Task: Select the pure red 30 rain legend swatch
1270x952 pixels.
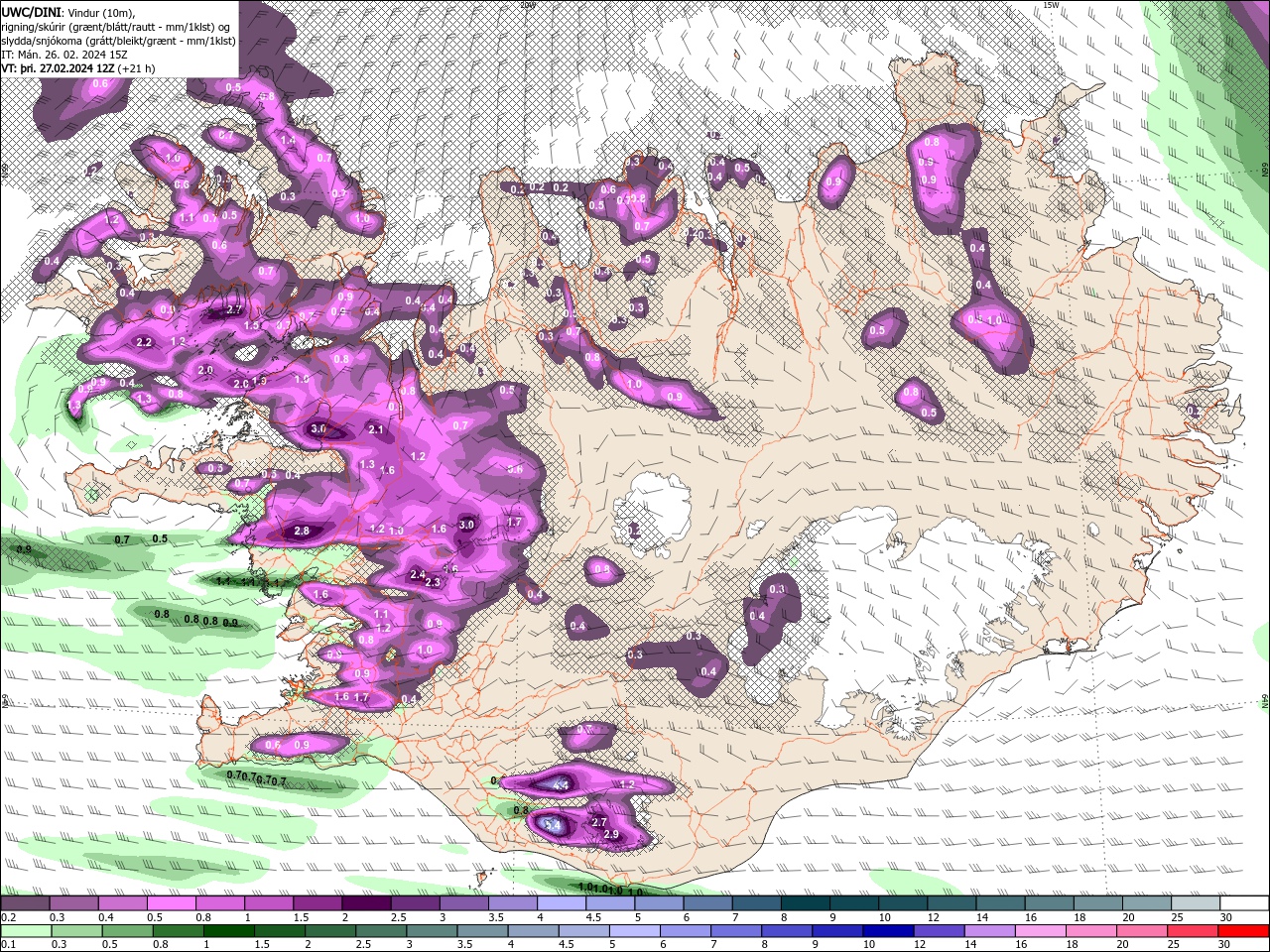Action: (x=1243, y=931)
